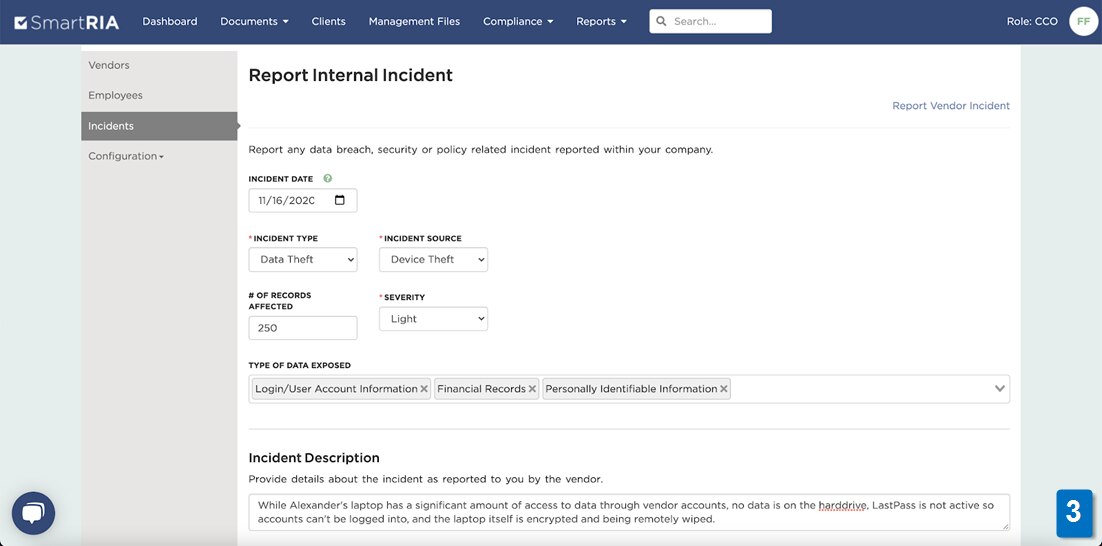The height and width of the screenshot is (546, 1102).
Task: Open the Compliance menu
Action: click(x=518, y=22)
